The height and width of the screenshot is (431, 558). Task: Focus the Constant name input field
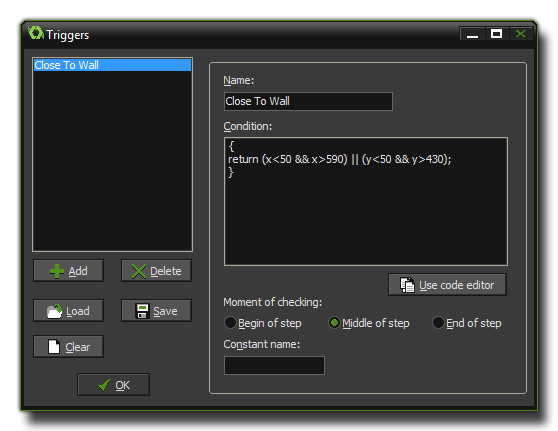[x=274, y=366]
